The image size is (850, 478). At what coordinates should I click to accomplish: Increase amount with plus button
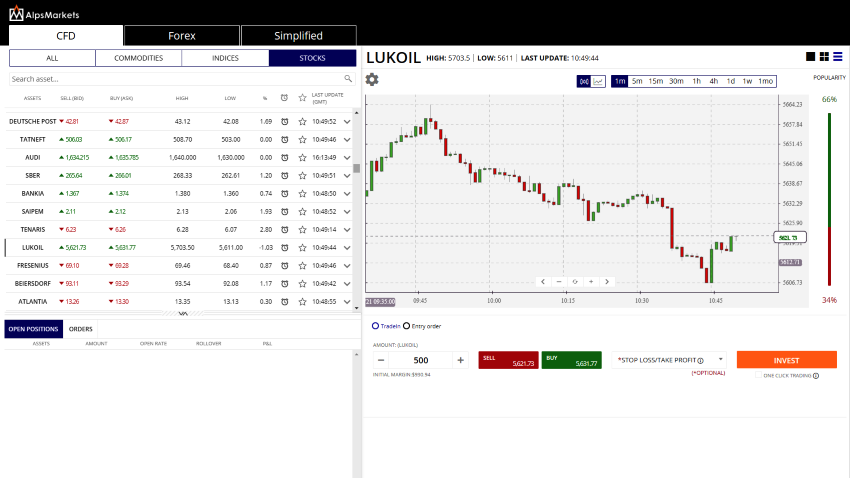(460, 360)
